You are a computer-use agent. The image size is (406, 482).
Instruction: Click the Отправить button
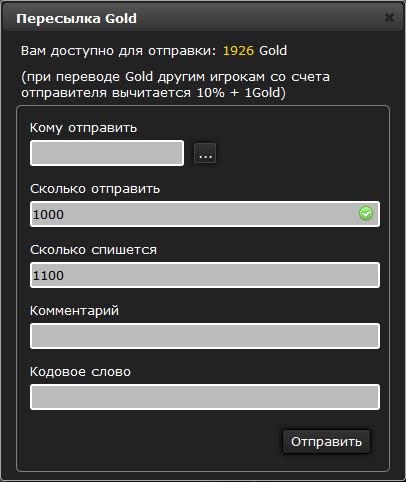[326, 442]
